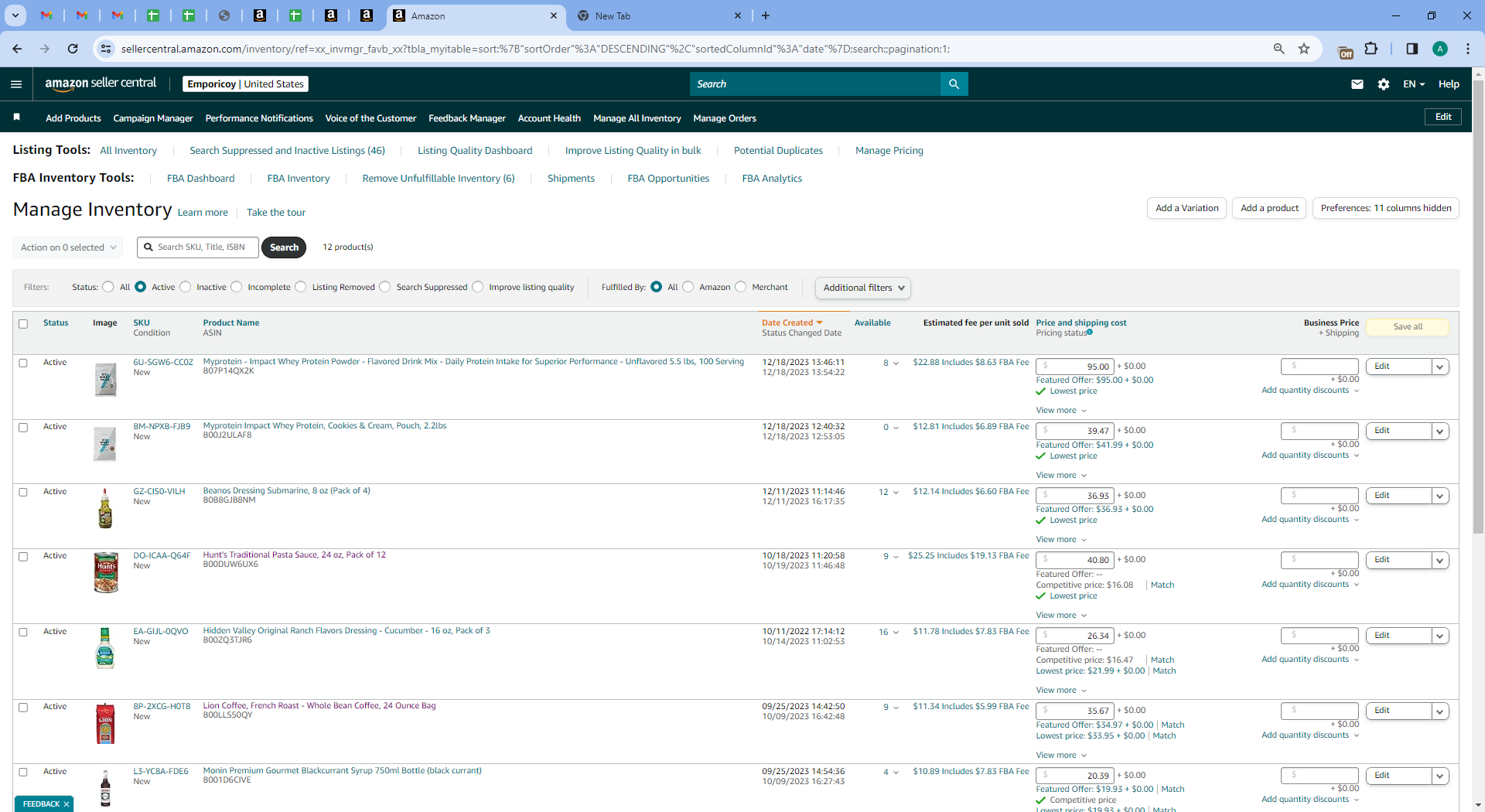Go to Account Health

coord(549,118)
